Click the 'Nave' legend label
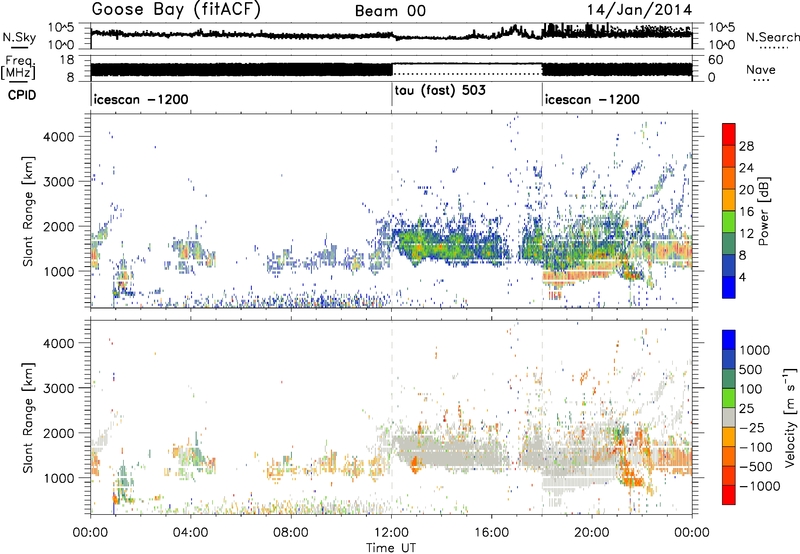Screen dimensions: 800x554 point(761,69)
